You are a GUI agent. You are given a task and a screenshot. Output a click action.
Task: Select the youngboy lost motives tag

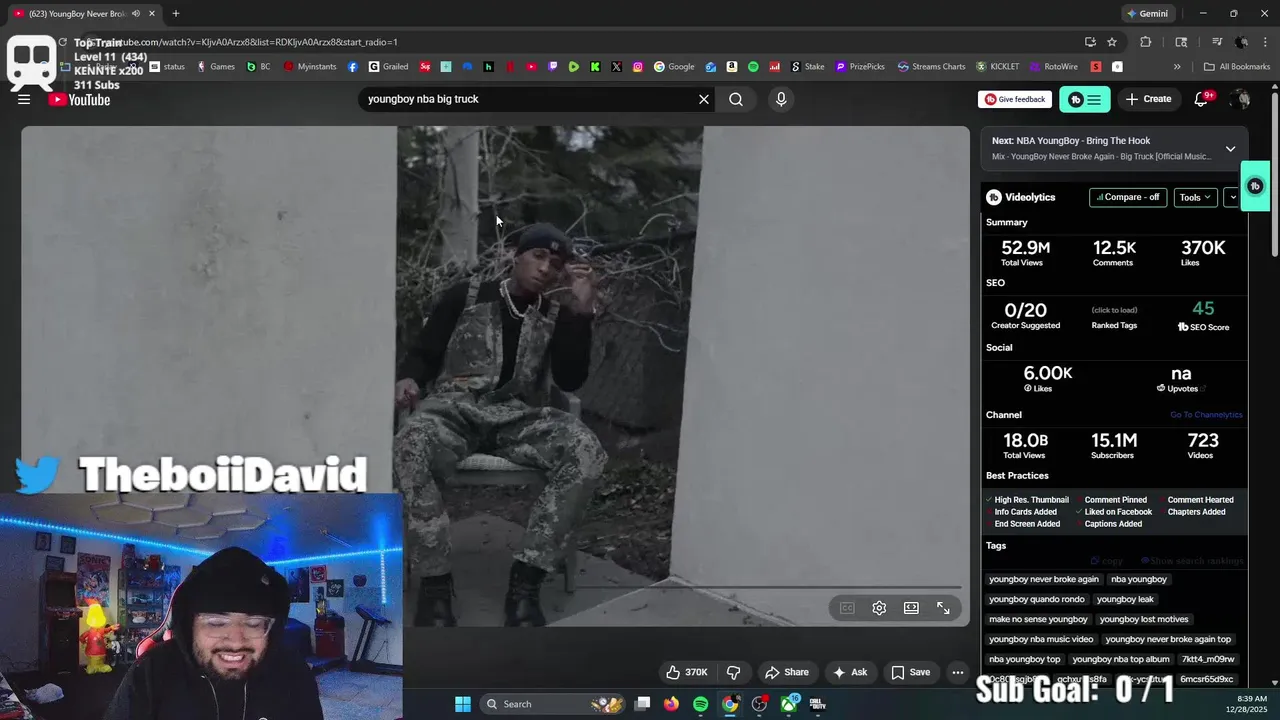[x=1144, y=619]
